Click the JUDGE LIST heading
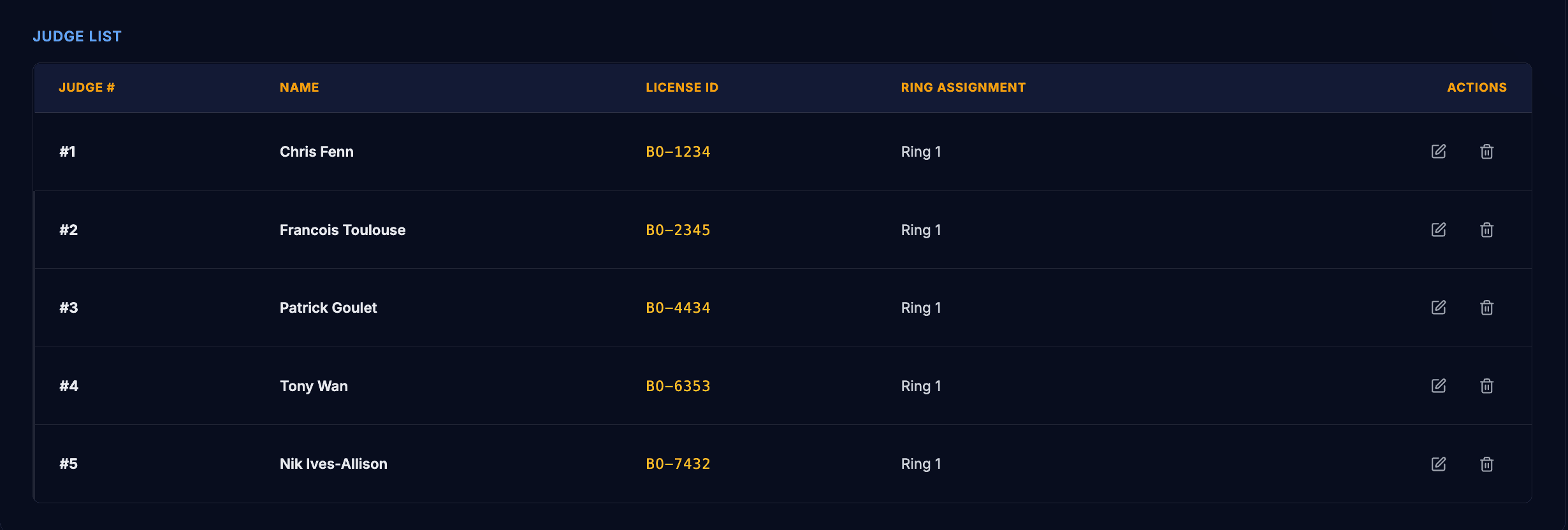This screenshot has width=1568, height=530. pyautogui.click(x=77, y=36)
